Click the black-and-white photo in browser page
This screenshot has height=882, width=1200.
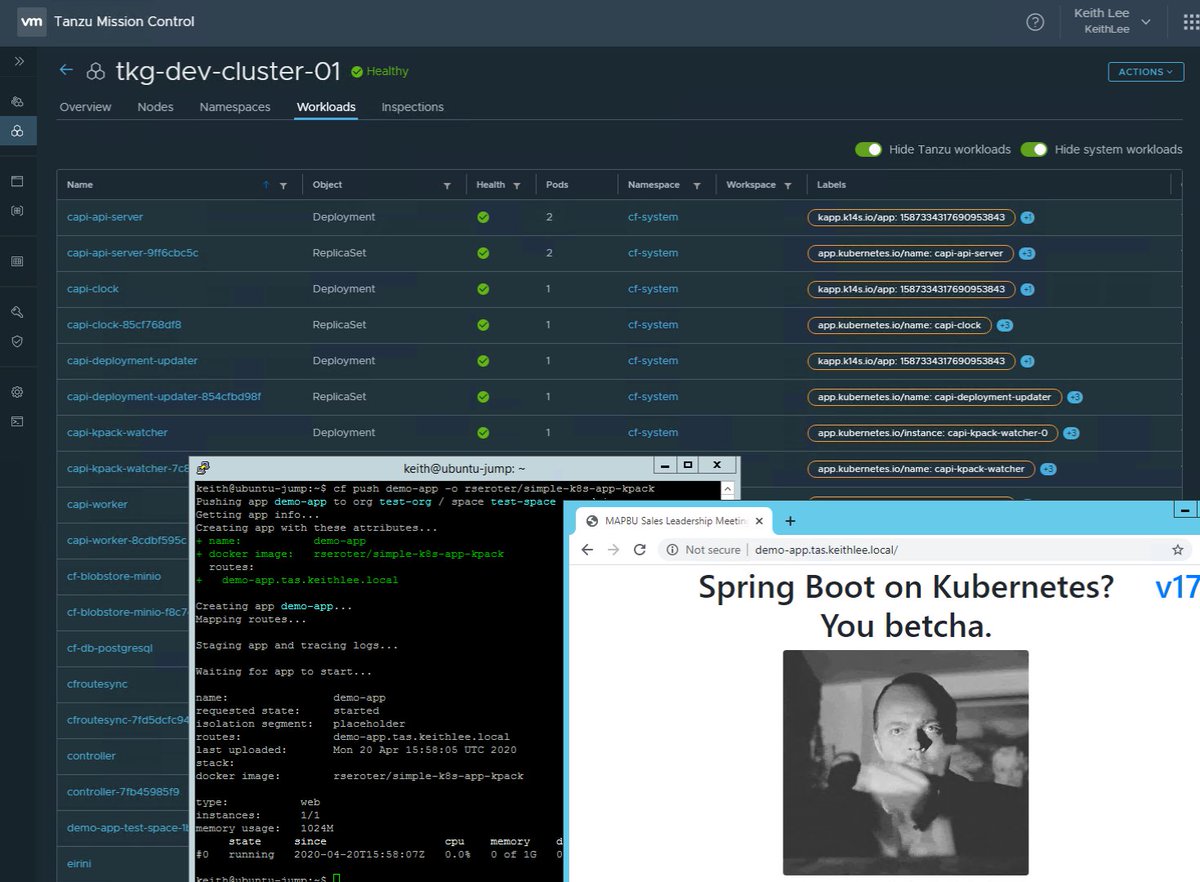pyautogui.click(x=905, y=762)
